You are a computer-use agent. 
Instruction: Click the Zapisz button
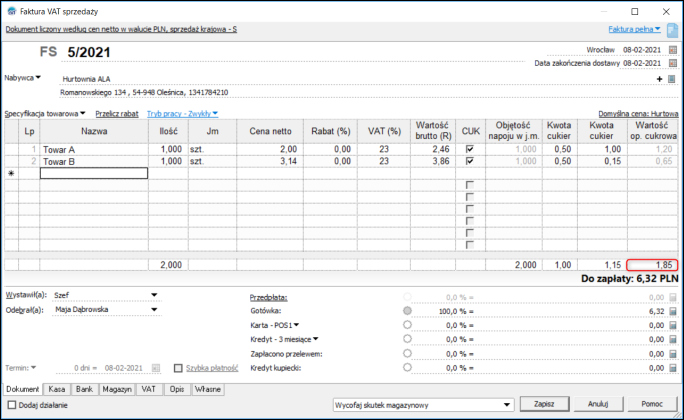coord(545,404)
